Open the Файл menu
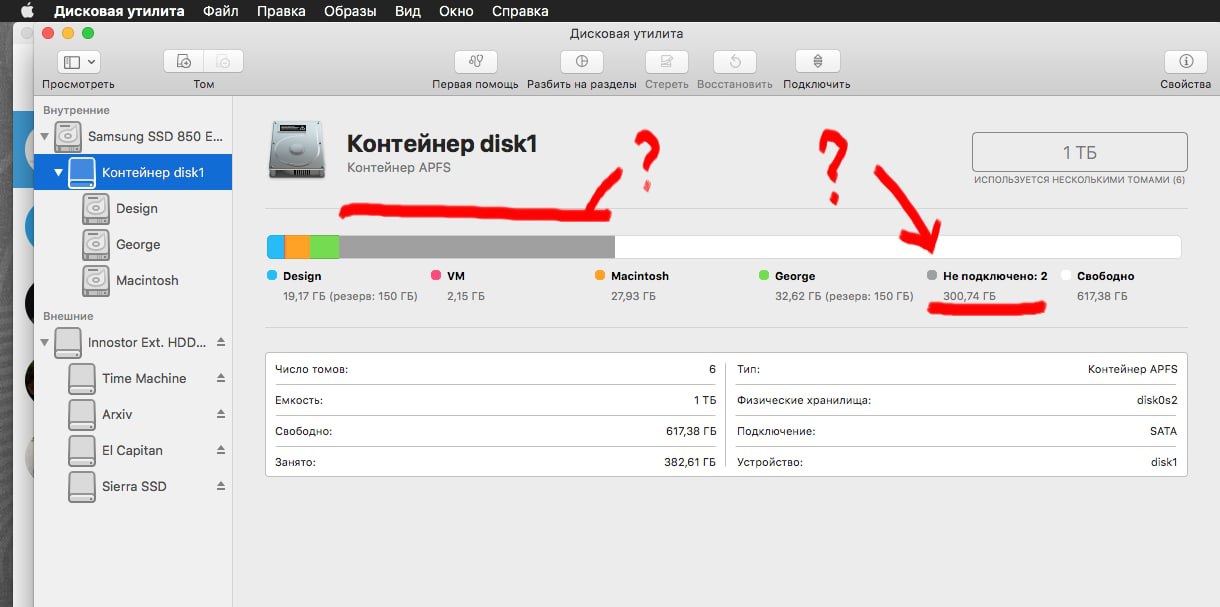 tap(221, 11)
